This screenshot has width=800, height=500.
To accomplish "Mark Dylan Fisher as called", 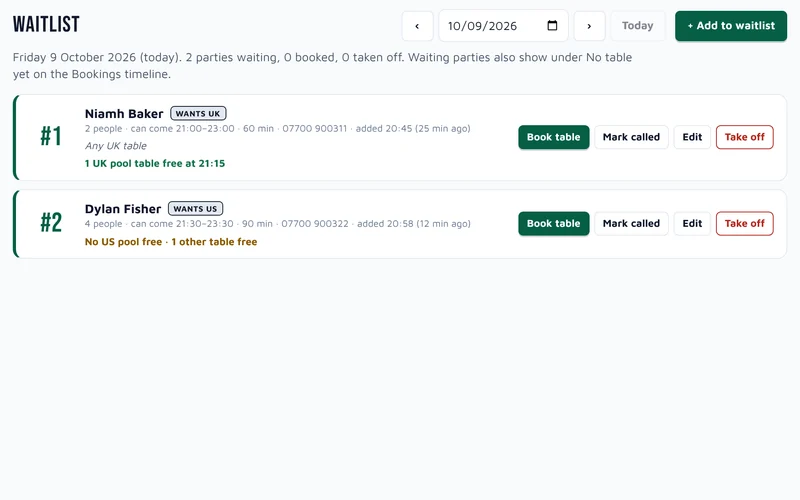I will [x=631, y=223].
